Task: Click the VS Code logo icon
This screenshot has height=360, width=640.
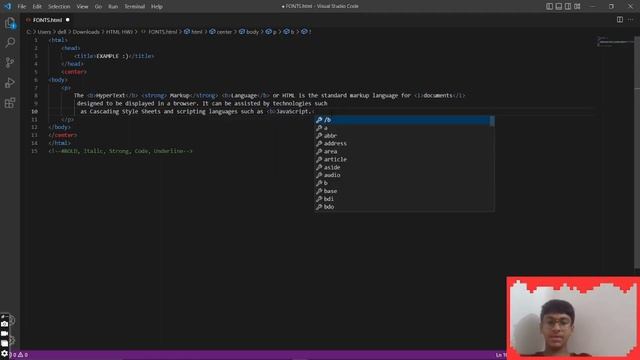Action: (x=7, y=6)
